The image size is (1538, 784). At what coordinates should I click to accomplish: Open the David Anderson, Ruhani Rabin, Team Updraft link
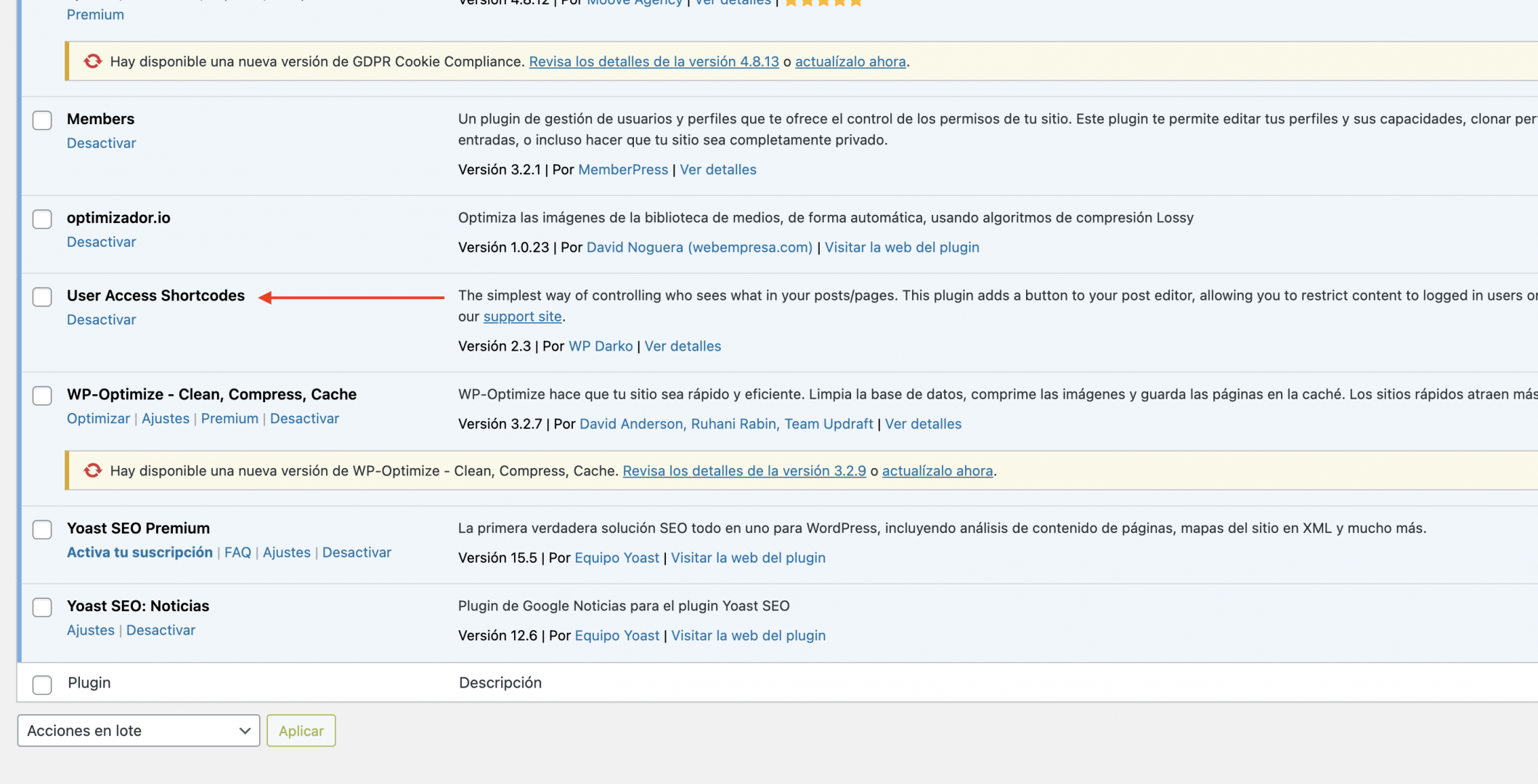pyautogui.click(x=726, y=424)
